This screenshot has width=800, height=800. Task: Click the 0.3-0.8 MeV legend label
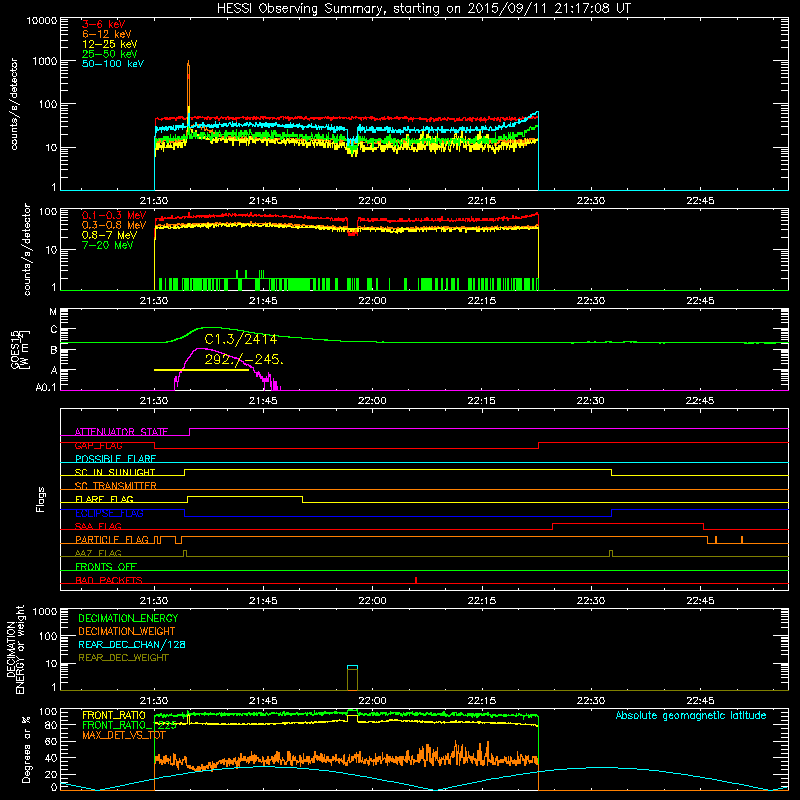[x=114, y=225]
